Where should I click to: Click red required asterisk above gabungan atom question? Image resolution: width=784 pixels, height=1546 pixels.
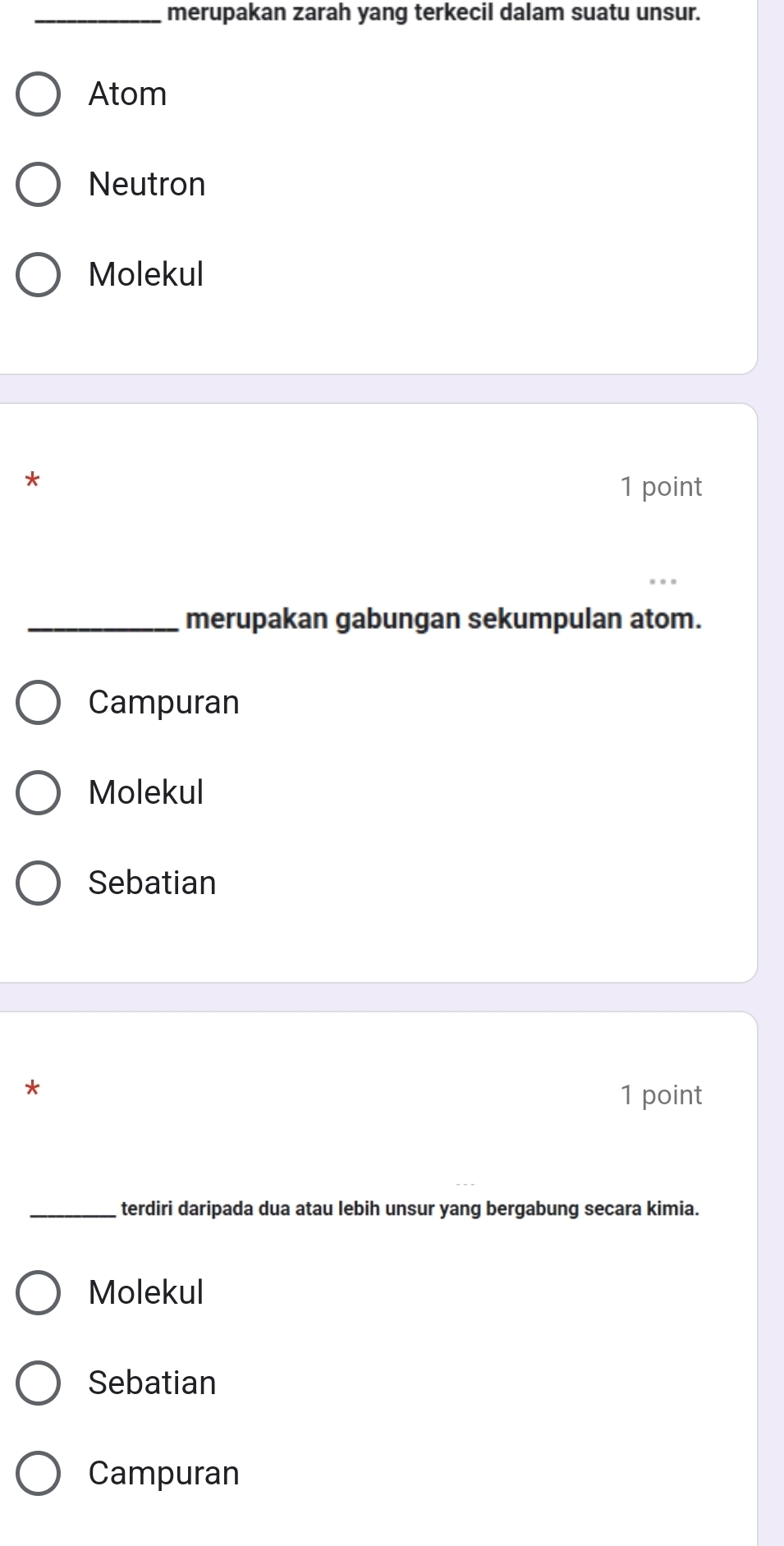(32, 479)
